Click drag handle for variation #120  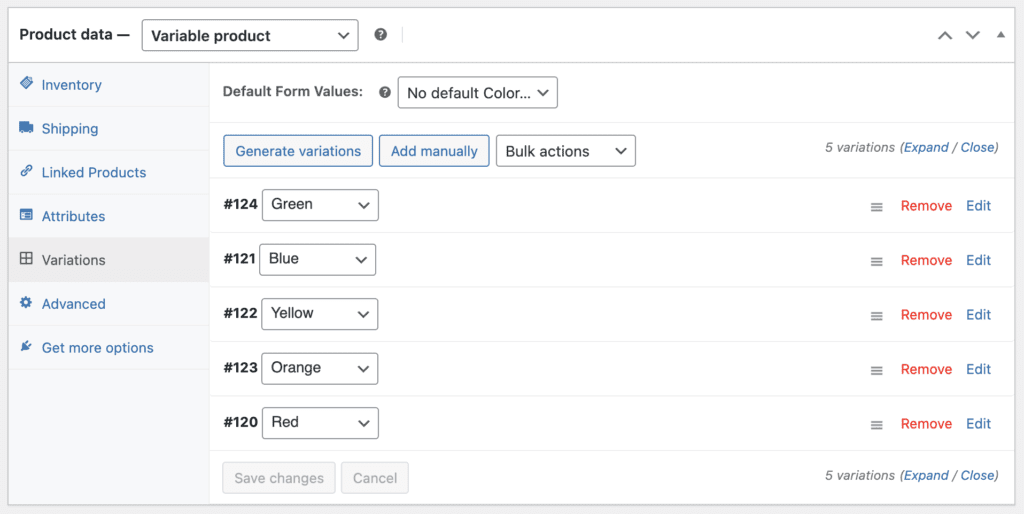pyautogui.click(x=876, y=425)
